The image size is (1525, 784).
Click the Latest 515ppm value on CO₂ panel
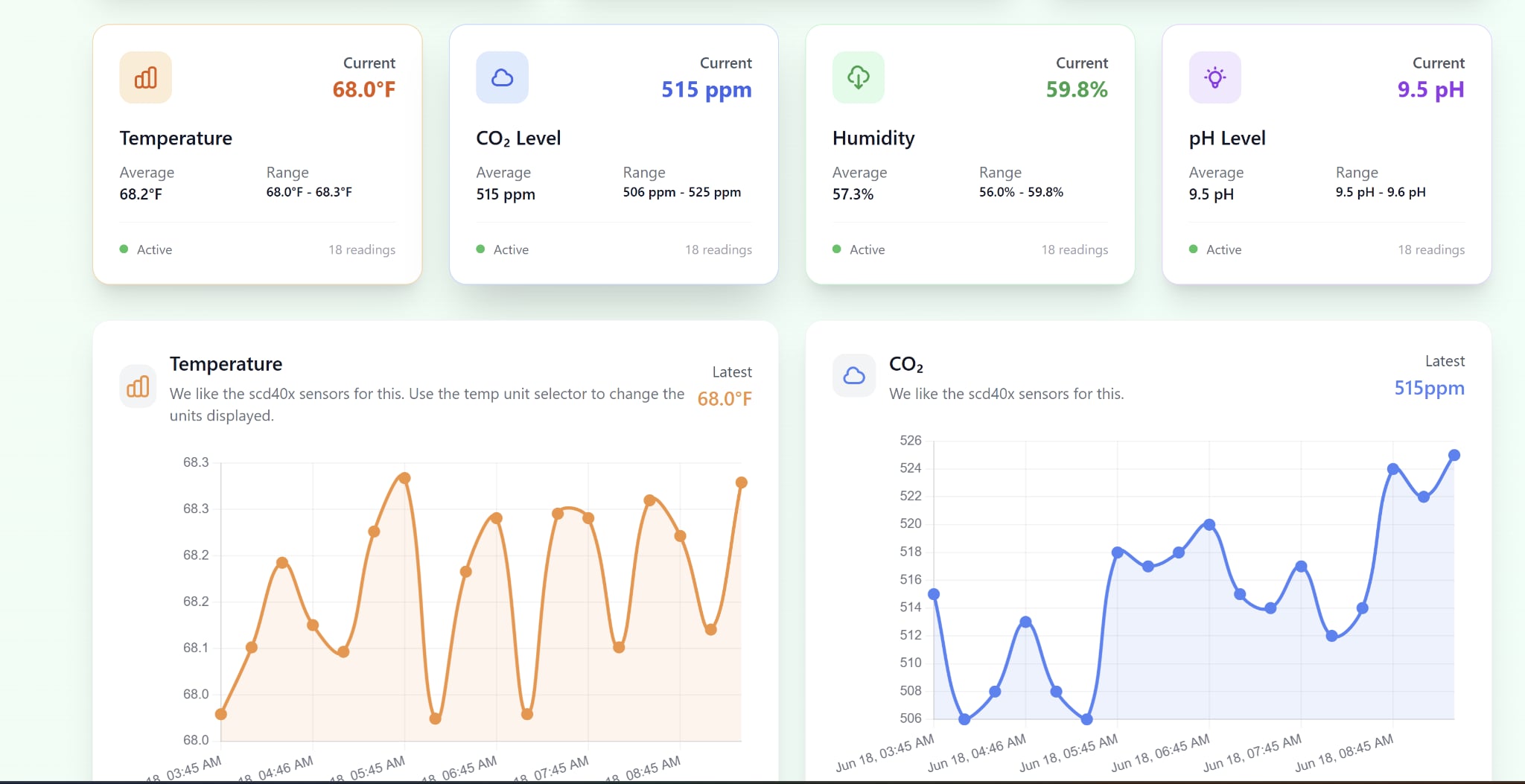pyautogui.click(x=1428, y=388)
